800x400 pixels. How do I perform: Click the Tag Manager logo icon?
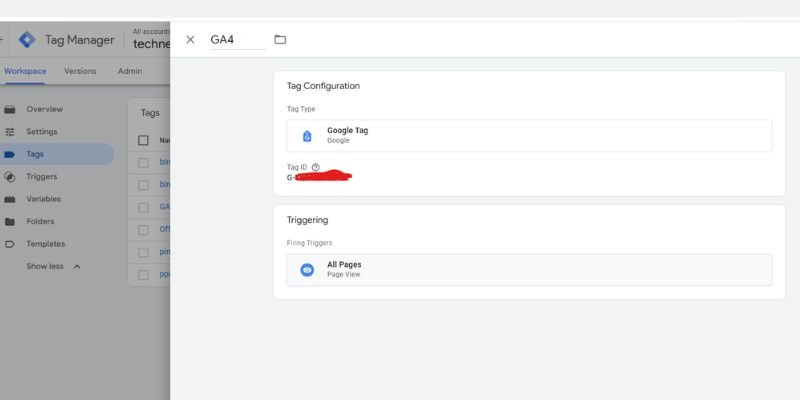click(x=27, y=40)
